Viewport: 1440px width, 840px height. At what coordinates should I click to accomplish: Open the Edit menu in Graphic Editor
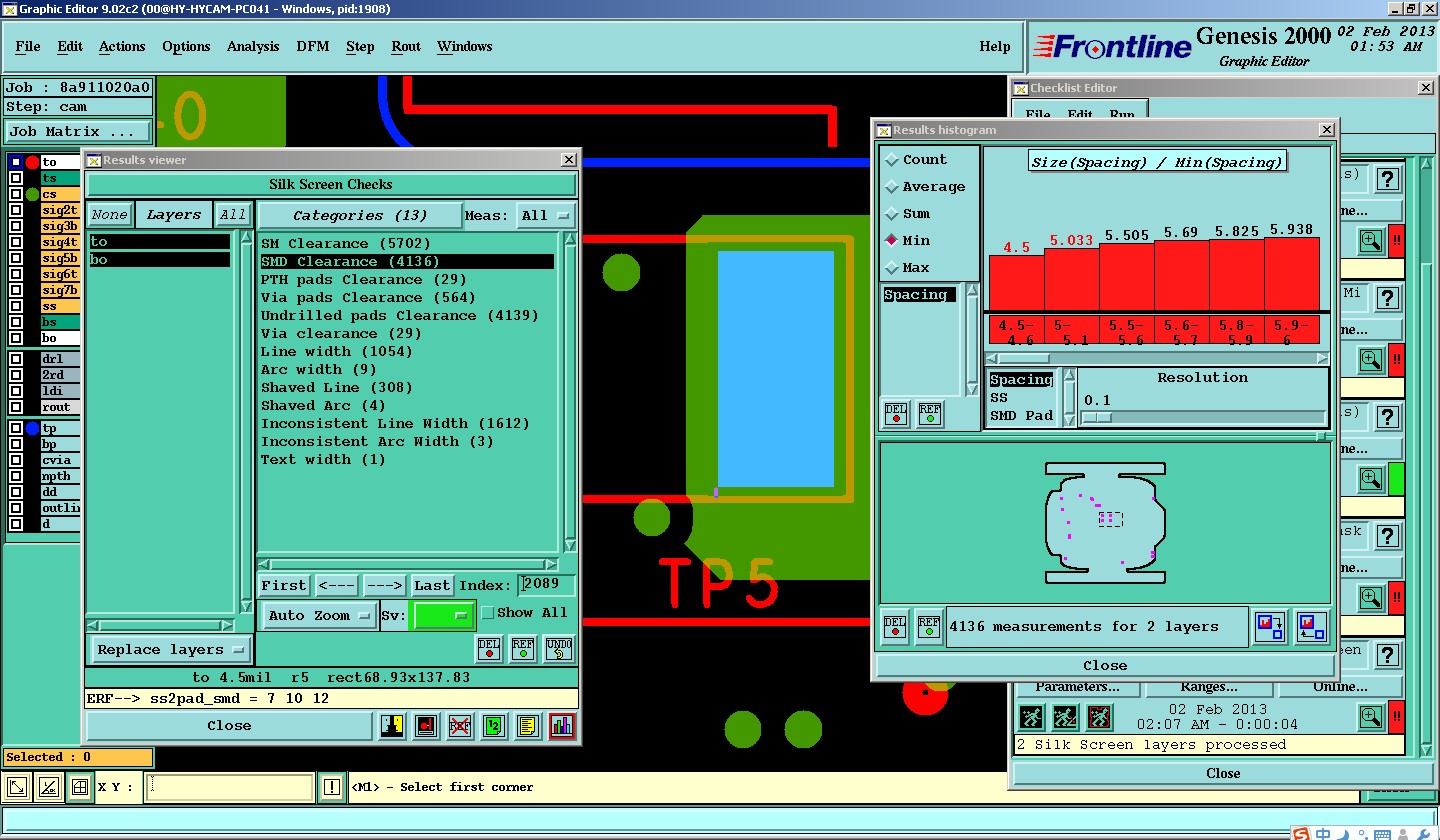click(70, 46)
